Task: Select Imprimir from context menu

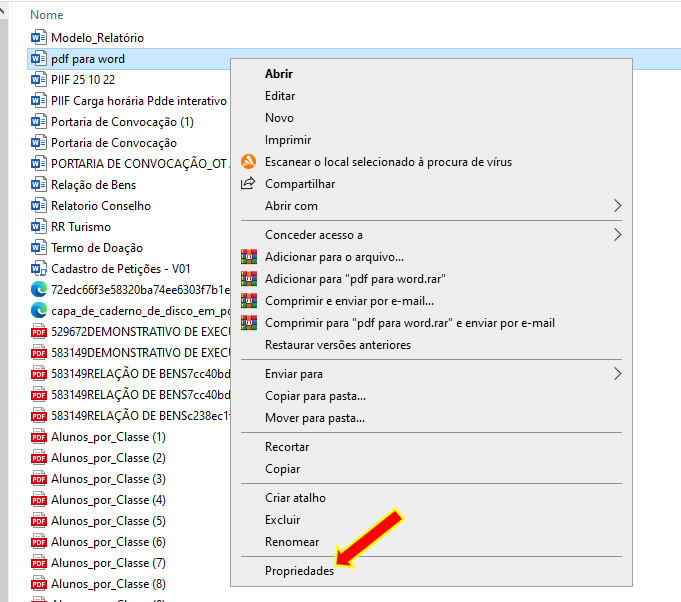Action: pos(288,140)
